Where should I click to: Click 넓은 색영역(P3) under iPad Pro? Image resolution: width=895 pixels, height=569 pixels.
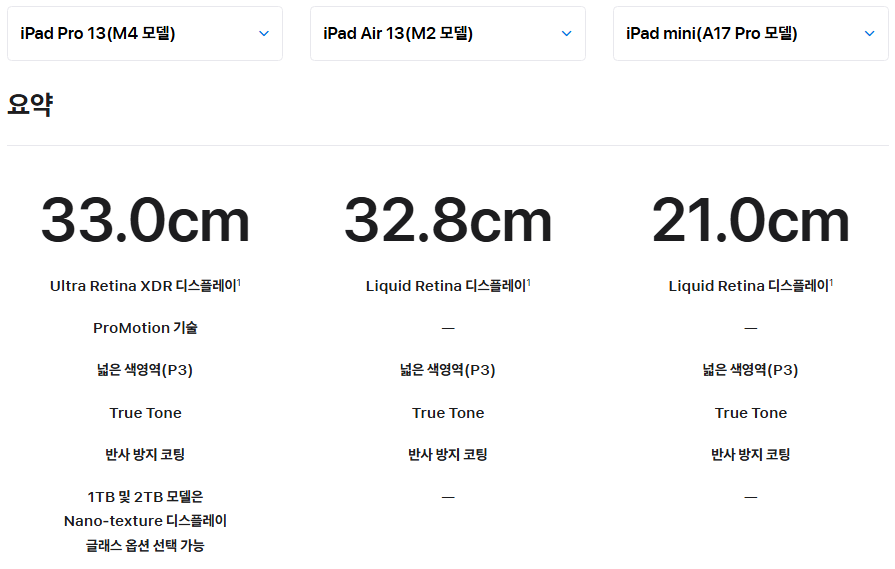[145, 370]
